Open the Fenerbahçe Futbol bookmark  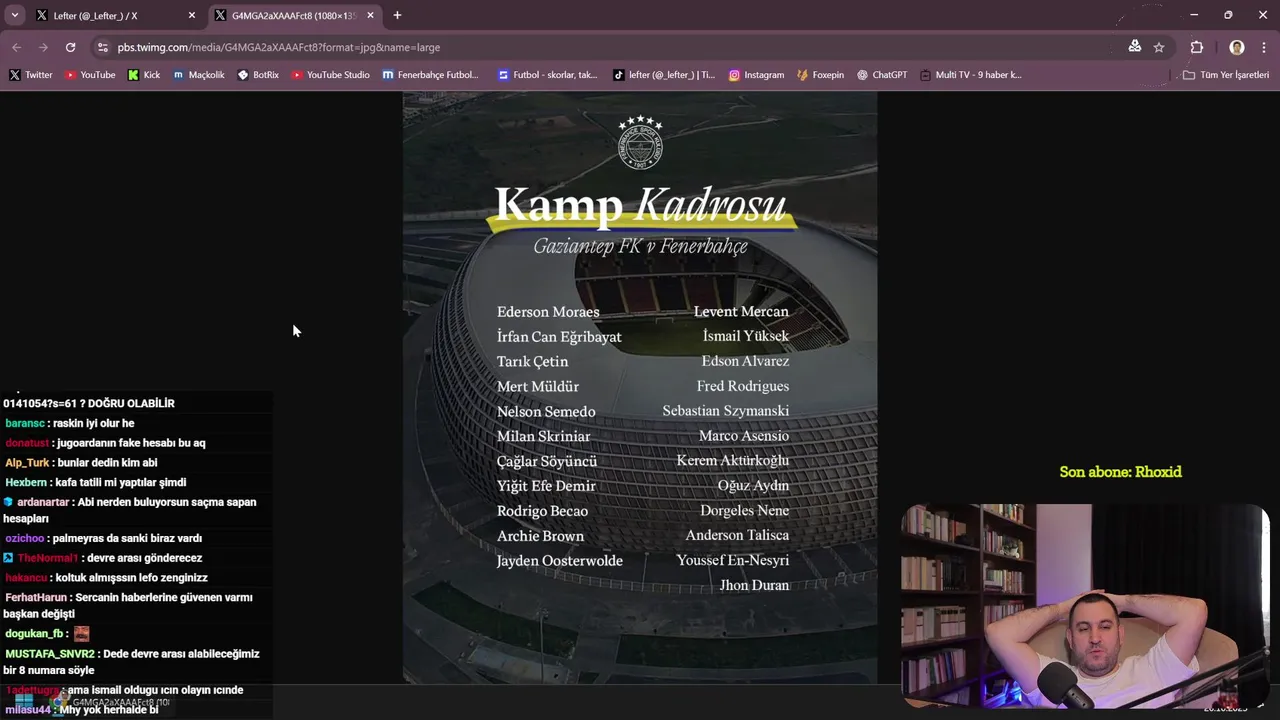coord(431,75)
